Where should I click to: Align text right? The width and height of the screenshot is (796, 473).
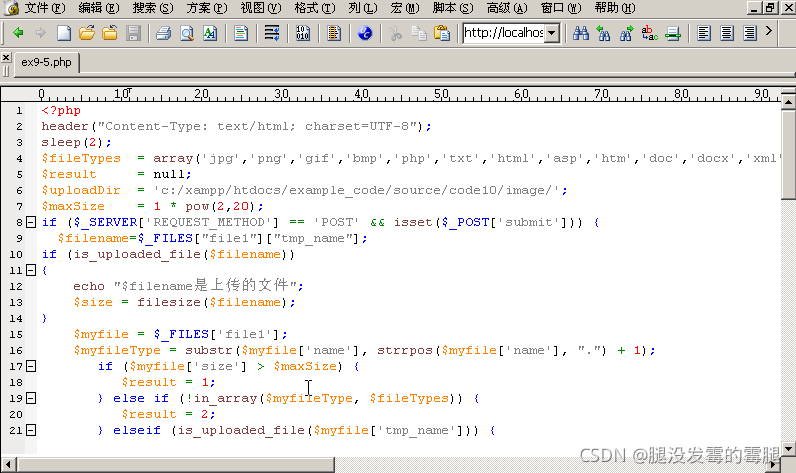pyautogui.click(x=750, y=33)
